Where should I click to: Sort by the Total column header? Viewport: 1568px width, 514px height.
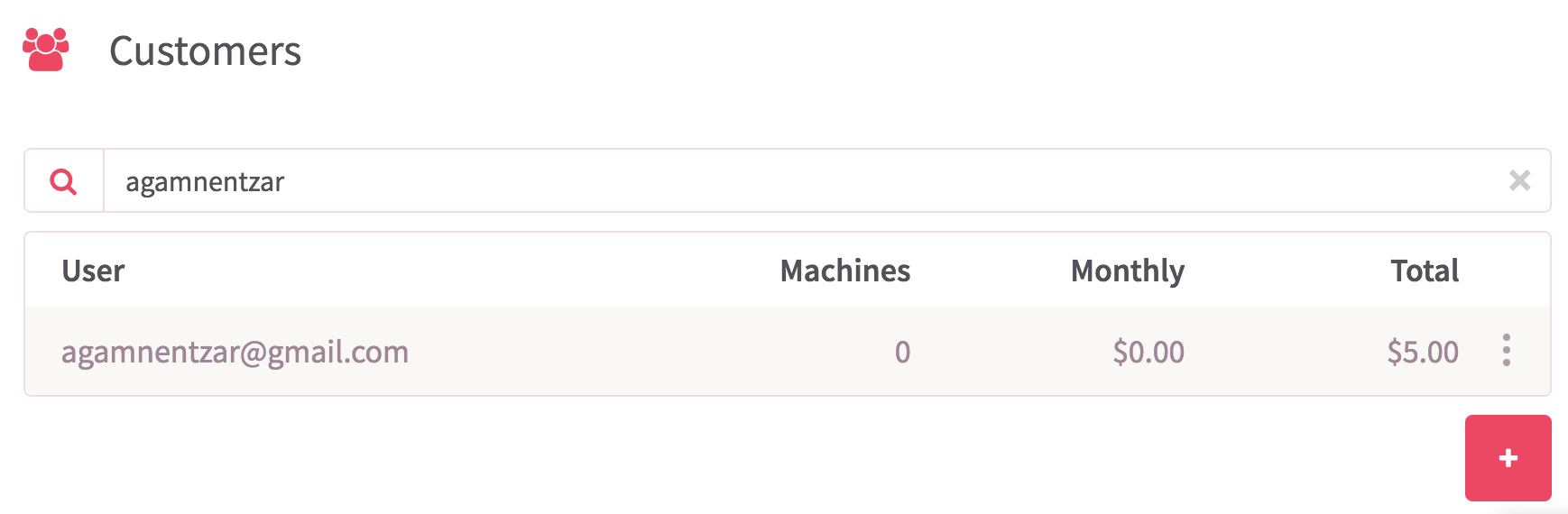click(1425, 271)
